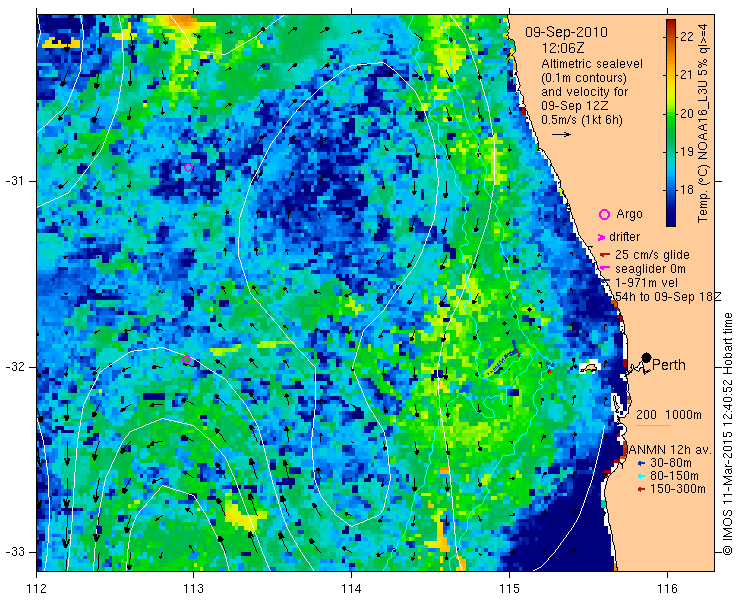This screenshot has width=740, height=600.
Task: Click the temperature color bar
Action: (671, 123)
